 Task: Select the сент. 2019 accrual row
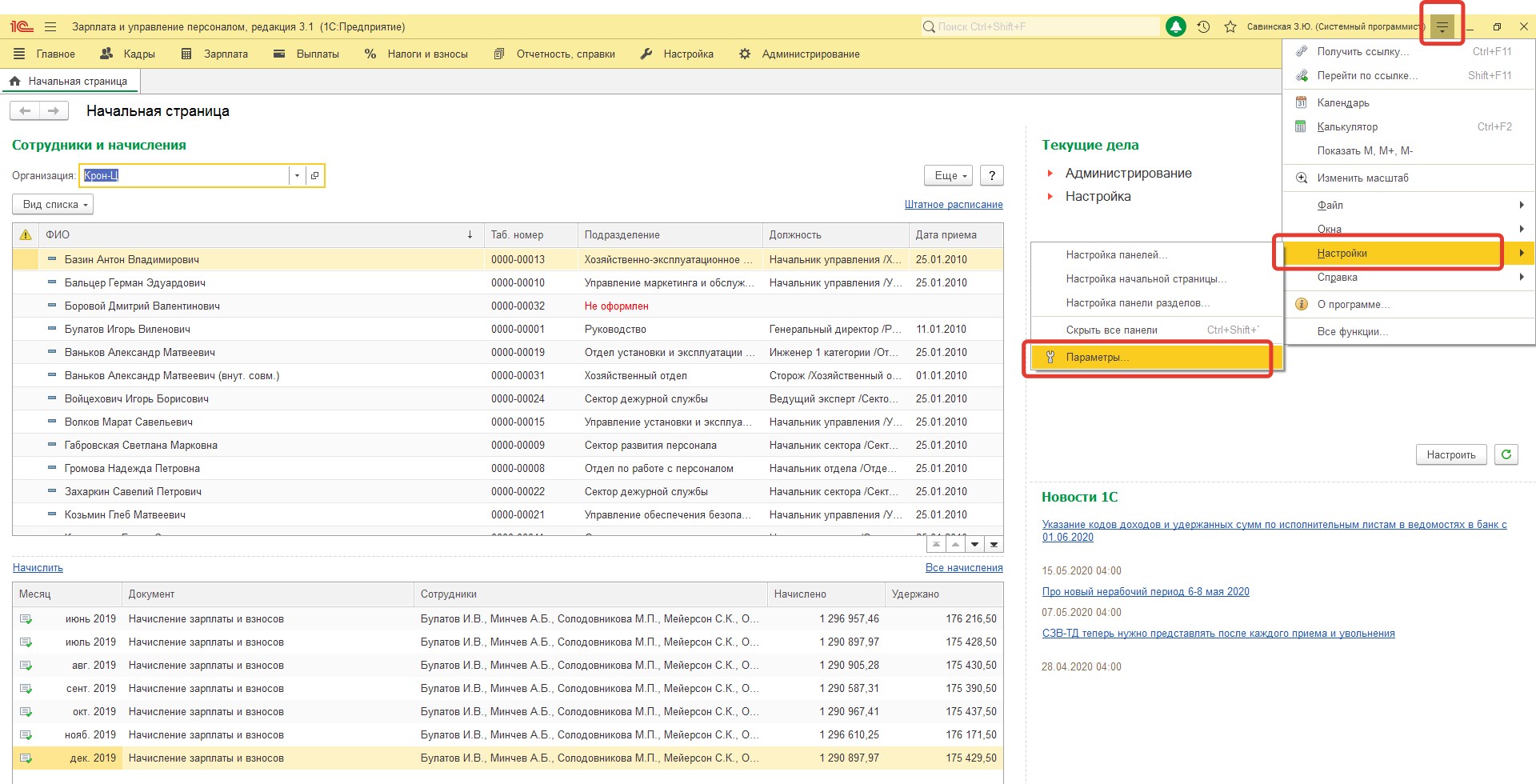pos(508,688)
